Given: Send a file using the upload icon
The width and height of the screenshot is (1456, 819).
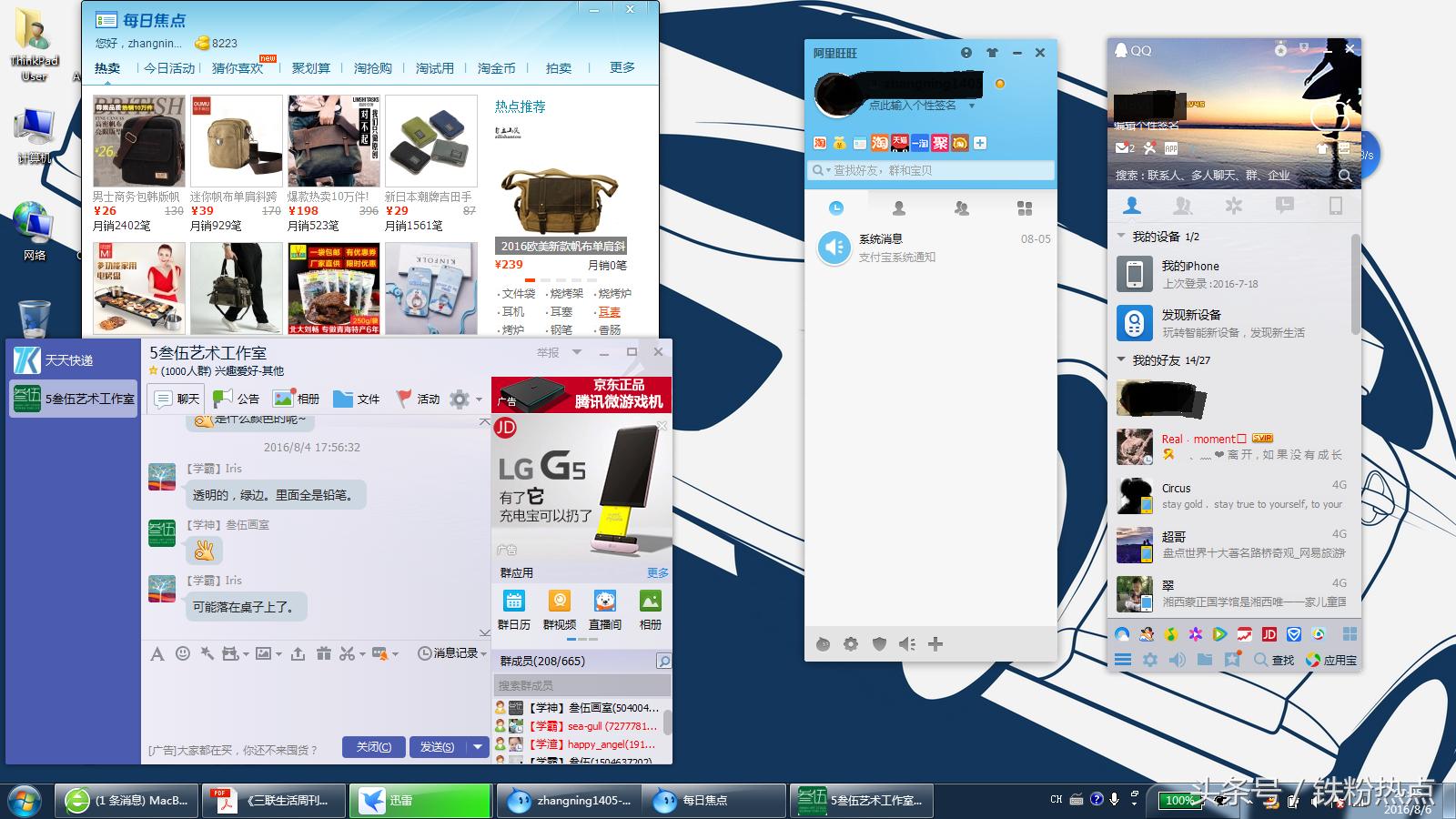Looking at the screenshot, I should click(299, 653).
